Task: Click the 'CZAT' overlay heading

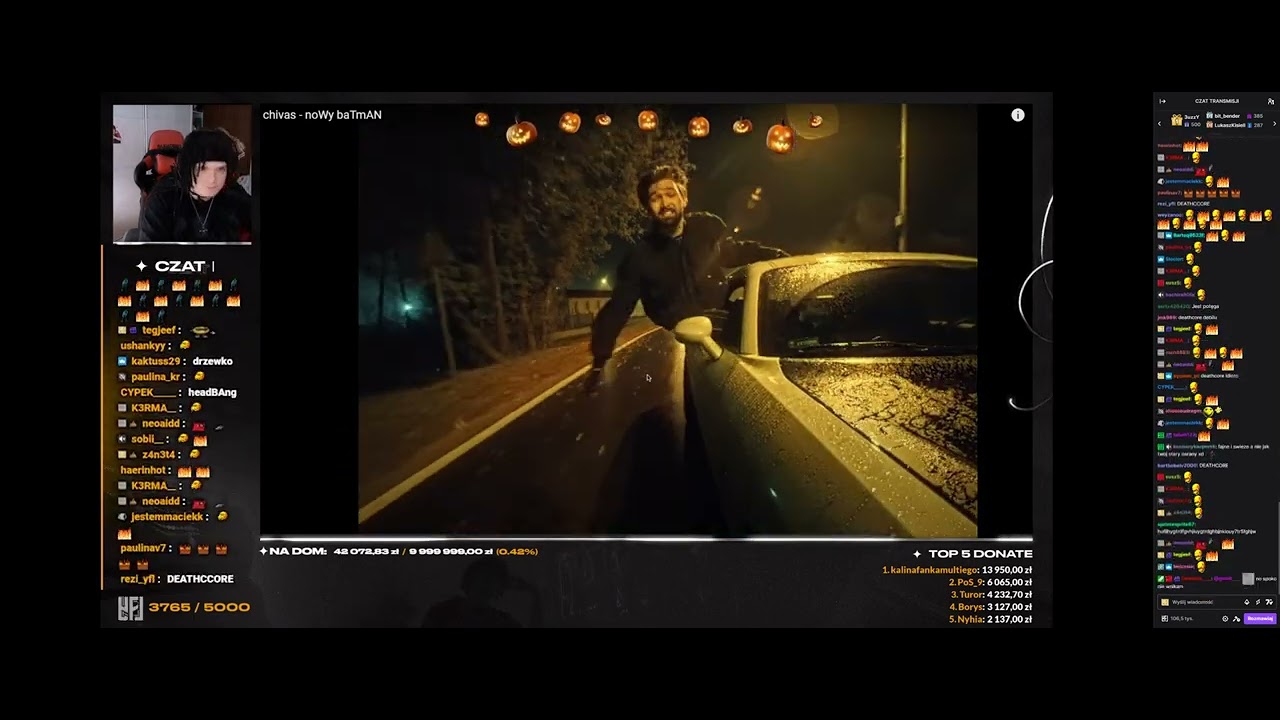Action: pyautogui.click(x=181, y=266)
